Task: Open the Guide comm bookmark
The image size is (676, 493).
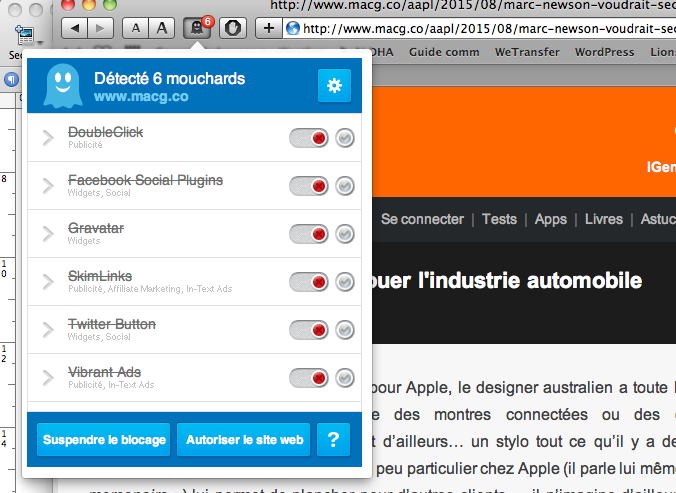Action: [444, 52]
